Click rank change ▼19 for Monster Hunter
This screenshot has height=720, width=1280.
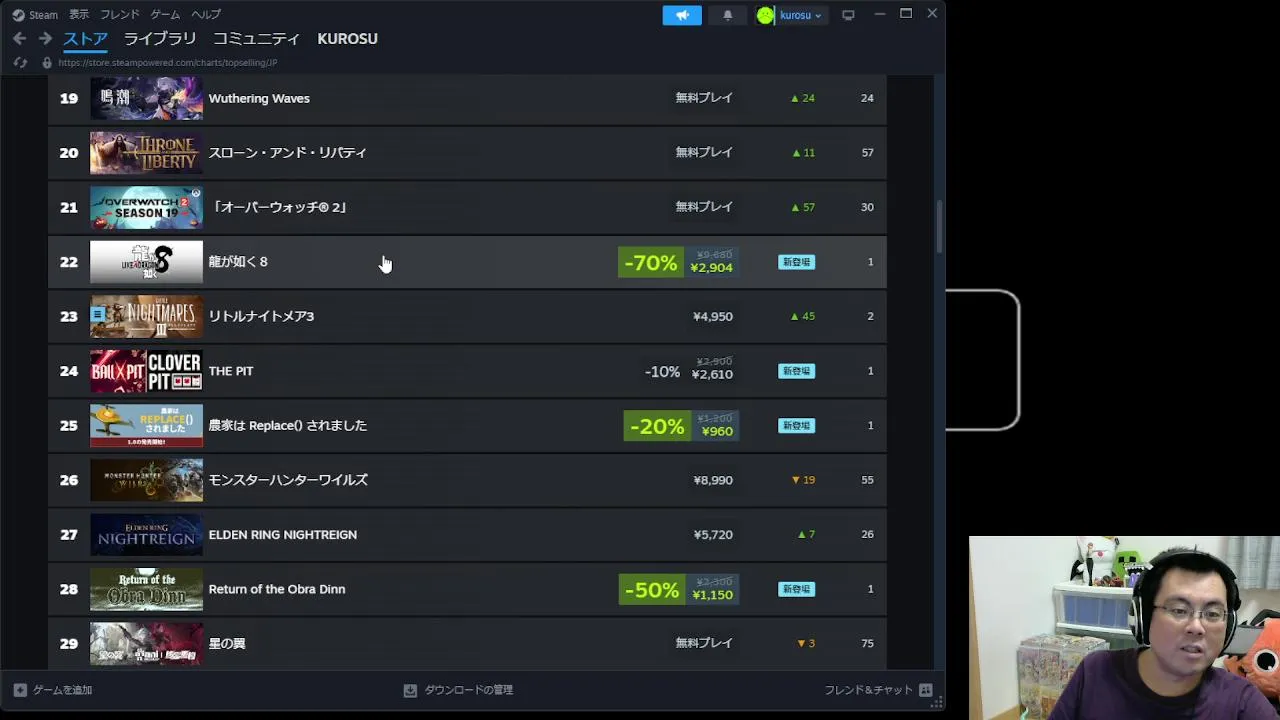click(803, 480)
